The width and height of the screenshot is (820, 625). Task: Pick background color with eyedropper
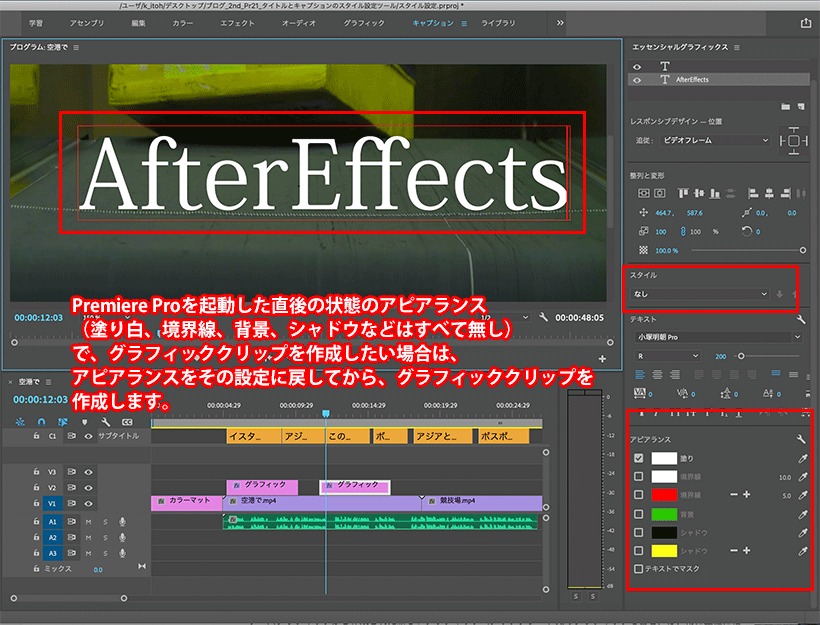tap(802, 514)
